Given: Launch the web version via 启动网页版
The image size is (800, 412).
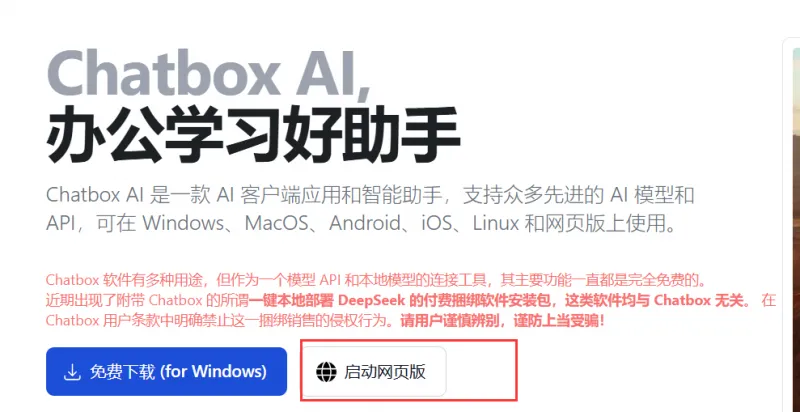Looking at the screenshot, I should click(375, 372).
